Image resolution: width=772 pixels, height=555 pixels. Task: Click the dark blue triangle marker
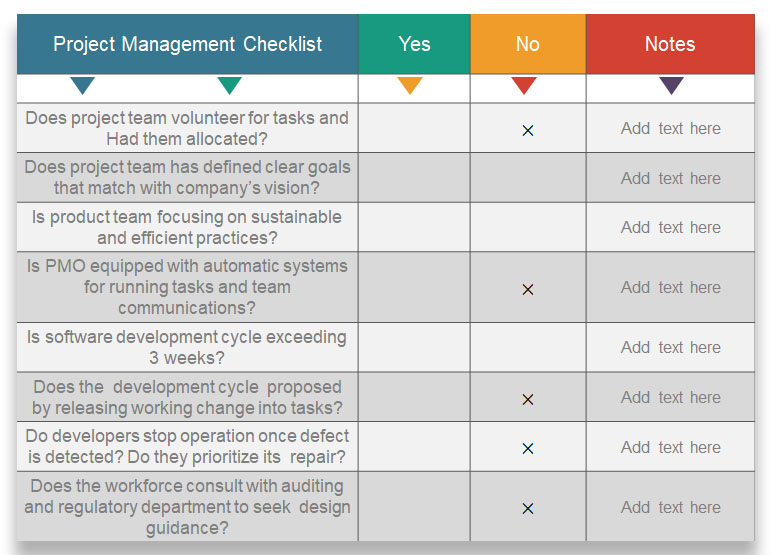[83, 86]
